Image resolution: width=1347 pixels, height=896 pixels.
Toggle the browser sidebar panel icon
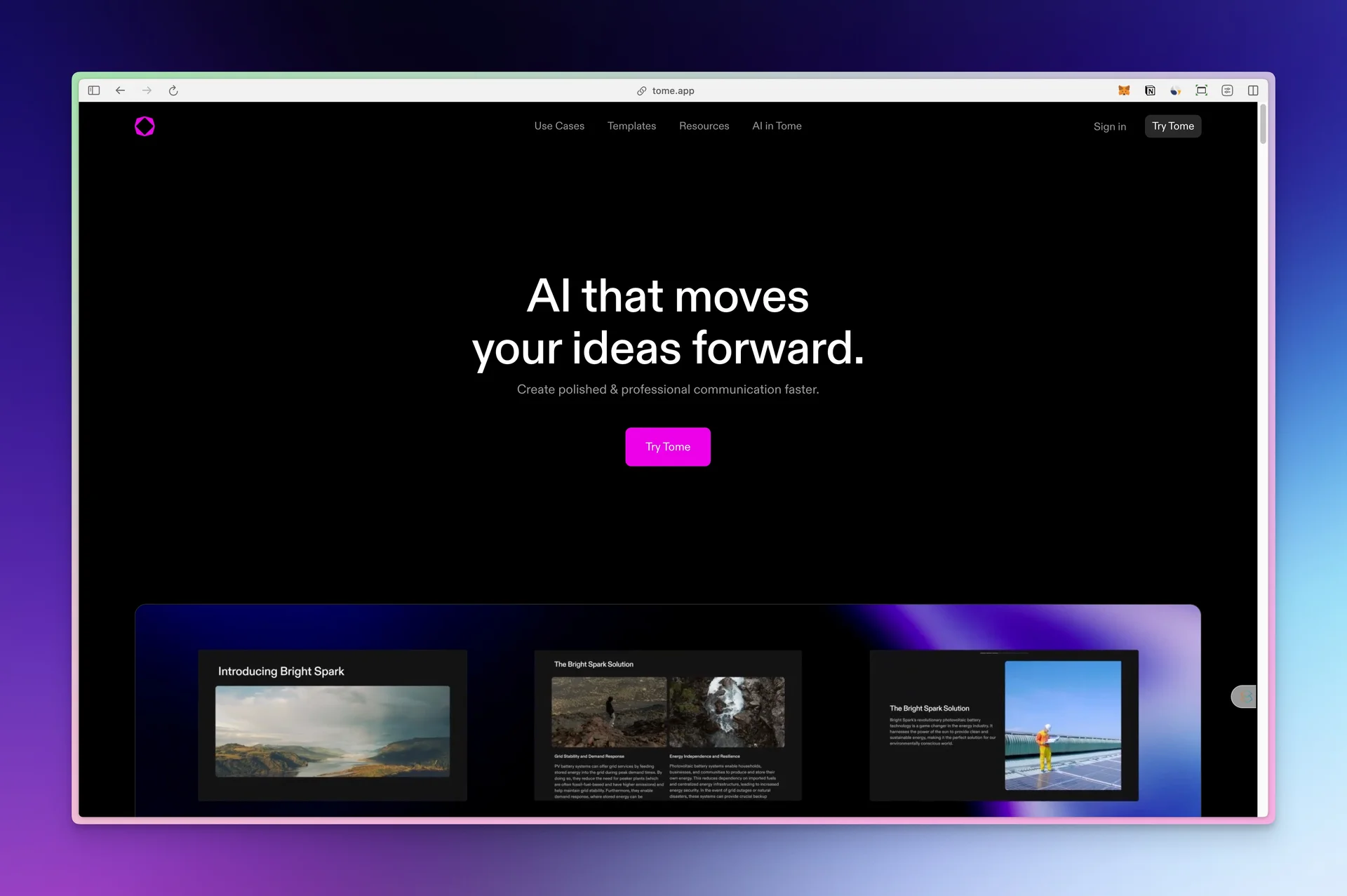[94, 91]
